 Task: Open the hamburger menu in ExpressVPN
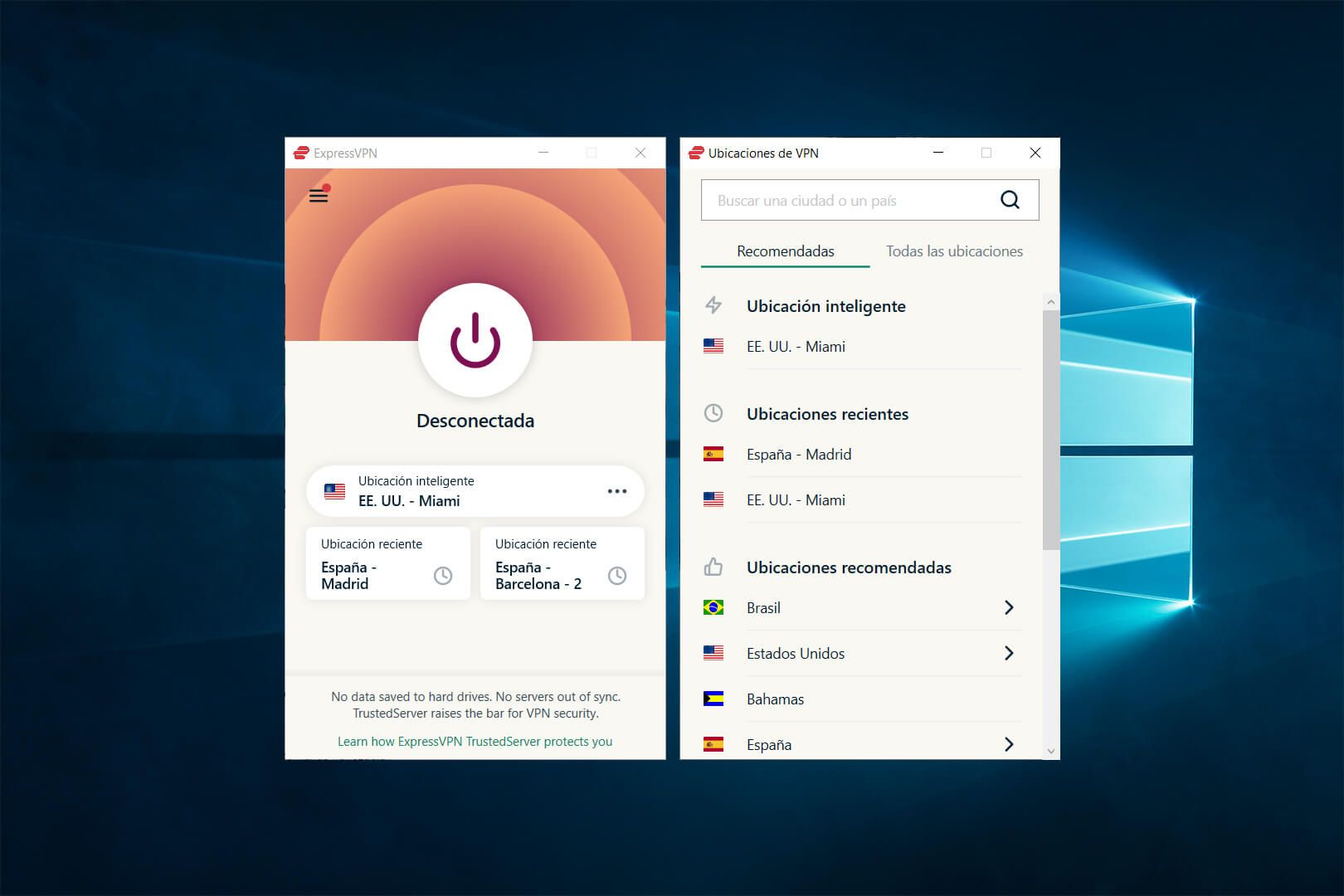coord(319,196)
